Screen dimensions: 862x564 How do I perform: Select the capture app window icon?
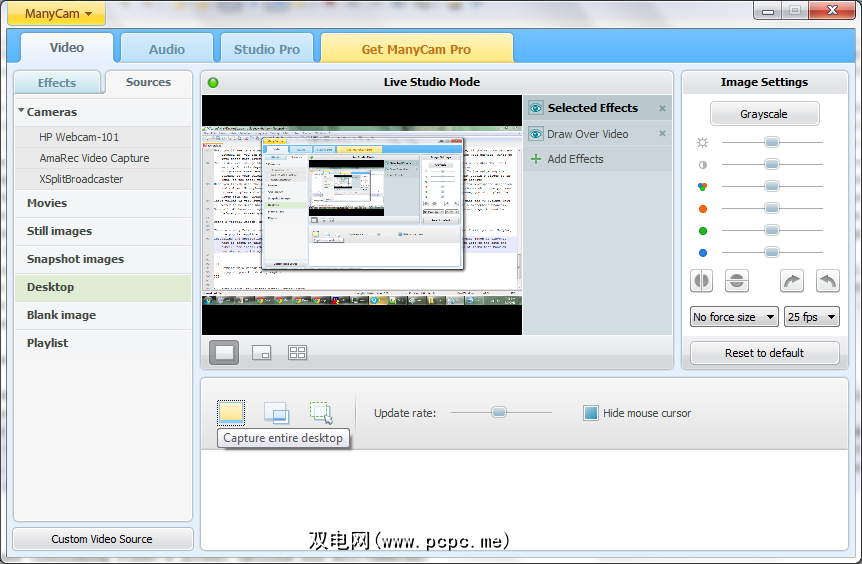pyautogui.click(x=277, y=413)
